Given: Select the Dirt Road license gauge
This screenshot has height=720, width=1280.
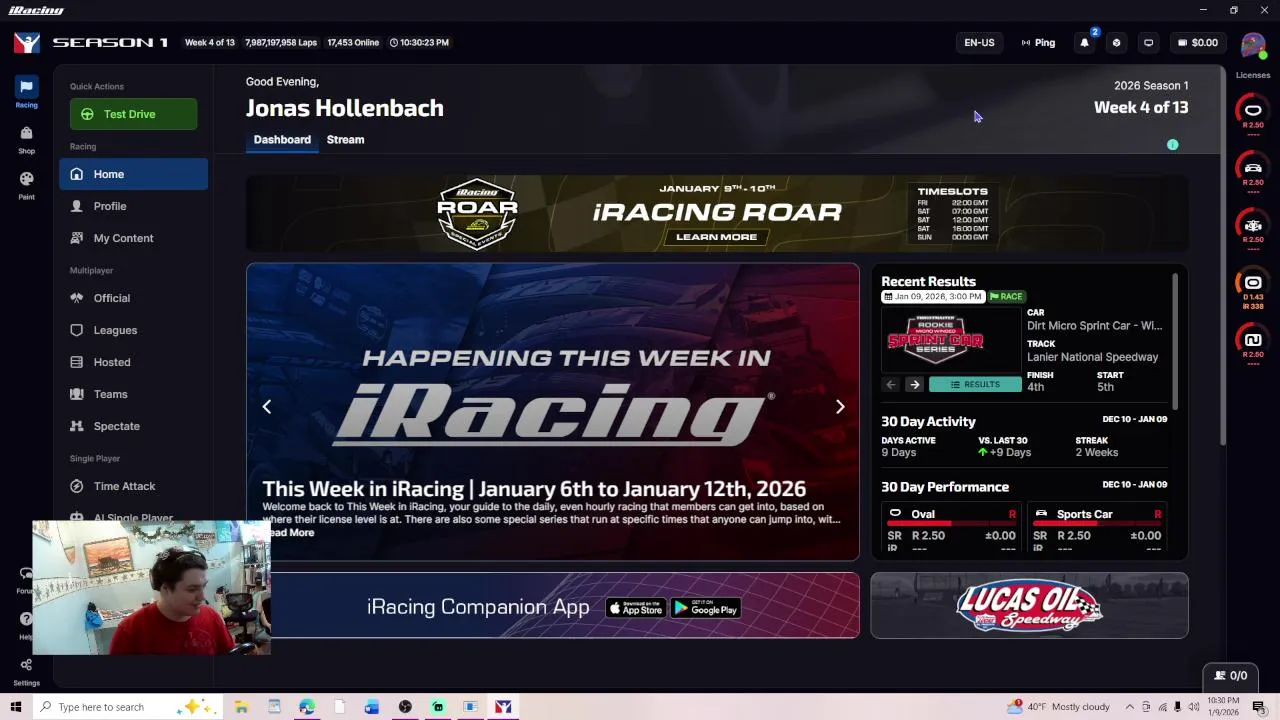Looking at the screenshot, I should click(1253, 344).
